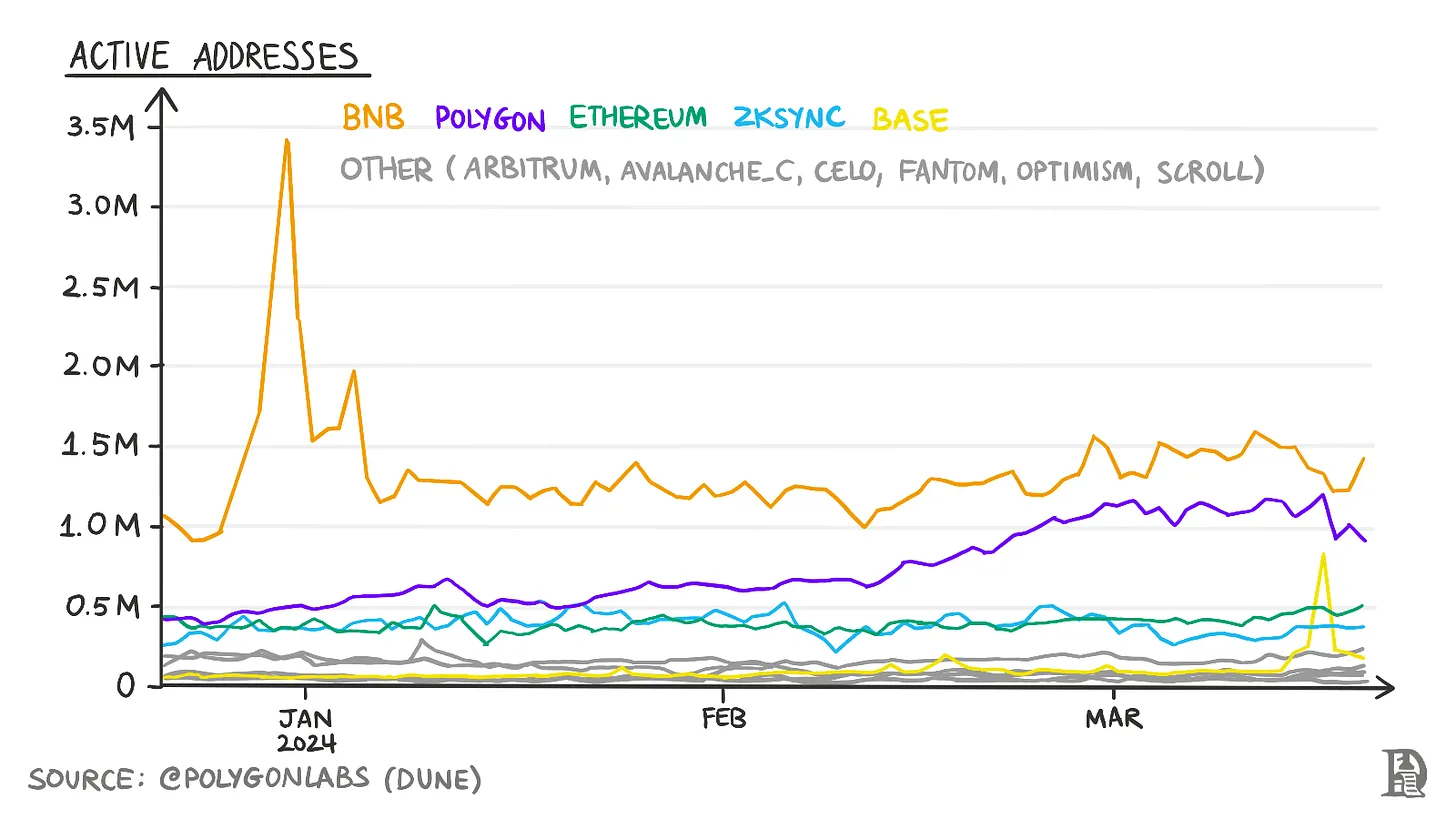Select the ZKSYNC legend entry
The width and height of the screenshot is (1456, 819).
[789, 118]
